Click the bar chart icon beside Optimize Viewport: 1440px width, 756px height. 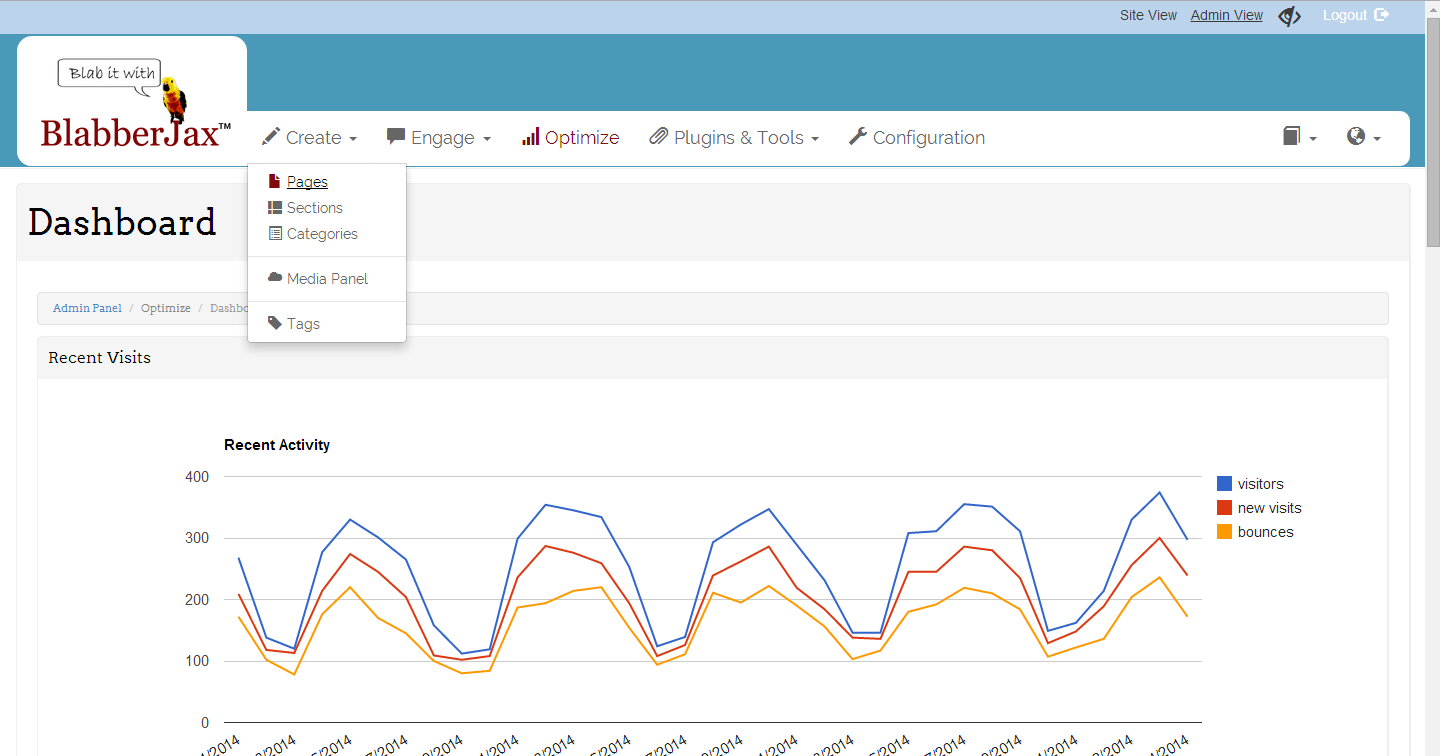pos(530,137)
